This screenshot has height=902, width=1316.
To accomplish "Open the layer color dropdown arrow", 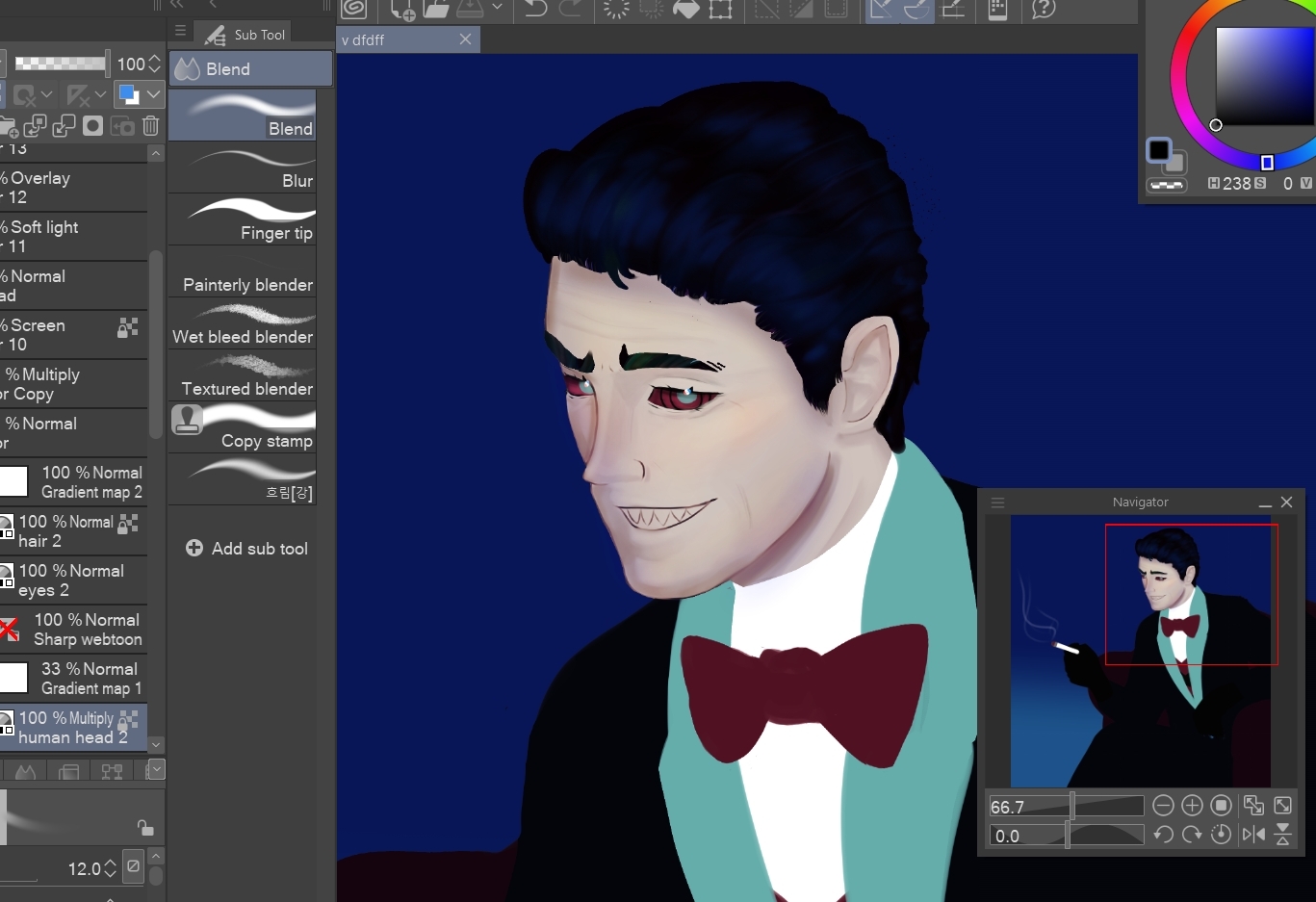I will [153, 94].
